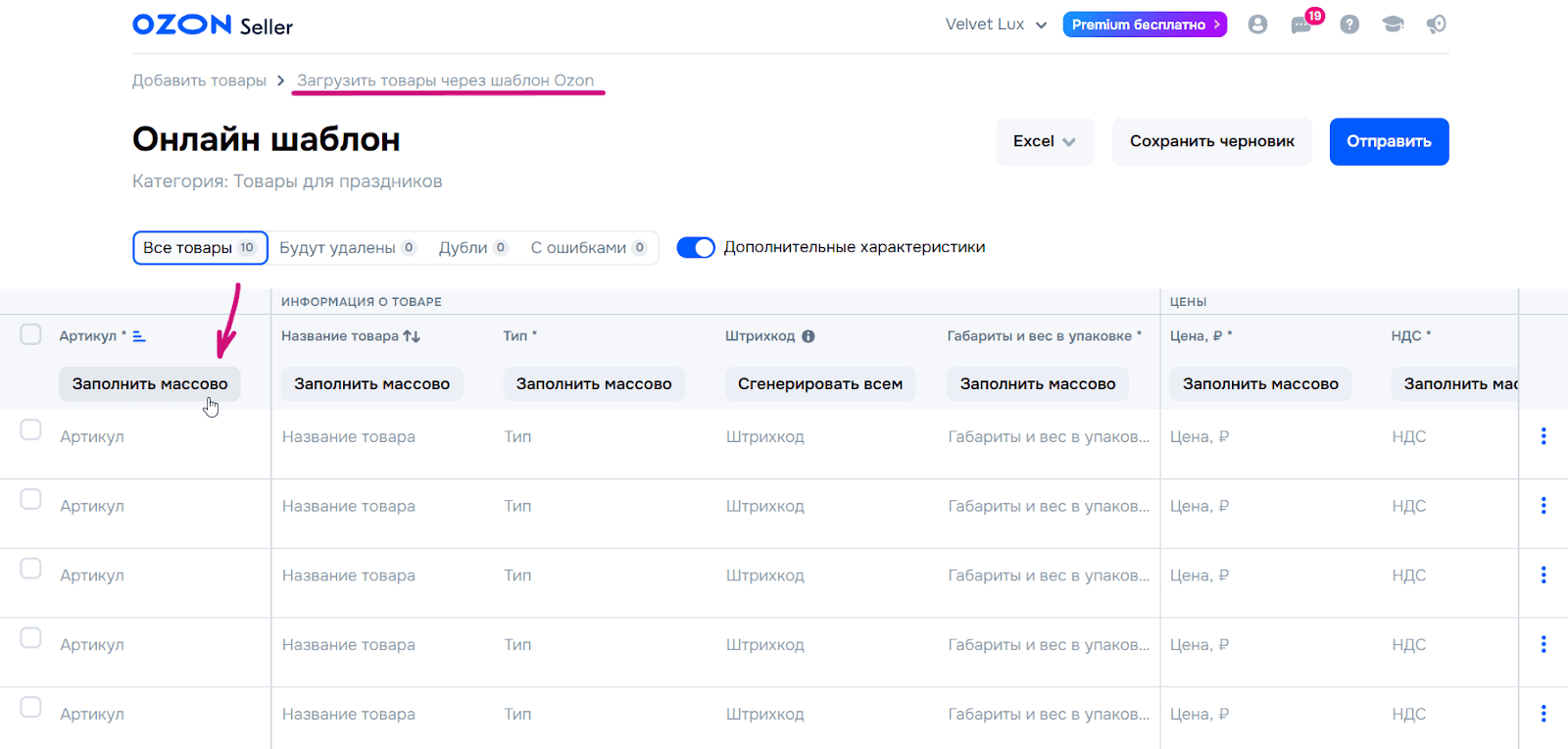1568x749 pixels.
Task: Sort by Название товара arrows icon
Action: click(x=412, y=336)
